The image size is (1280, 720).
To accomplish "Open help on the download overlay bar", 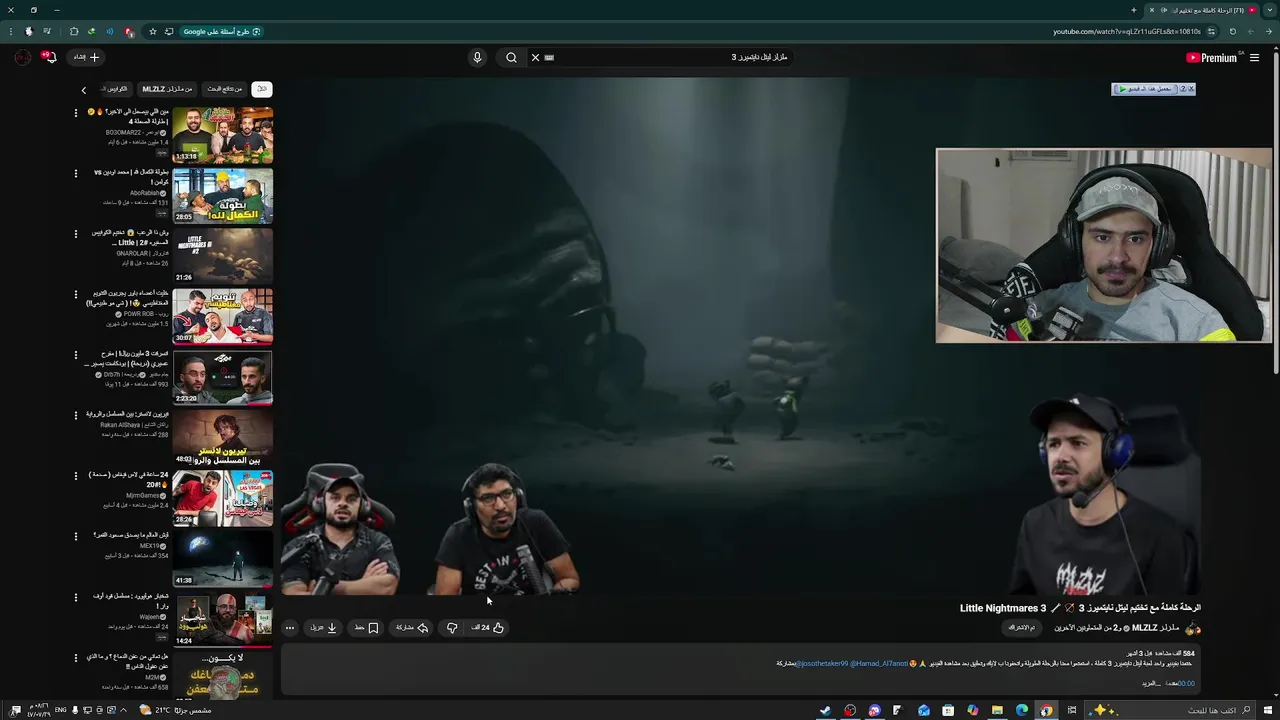I will point(1181,89).
